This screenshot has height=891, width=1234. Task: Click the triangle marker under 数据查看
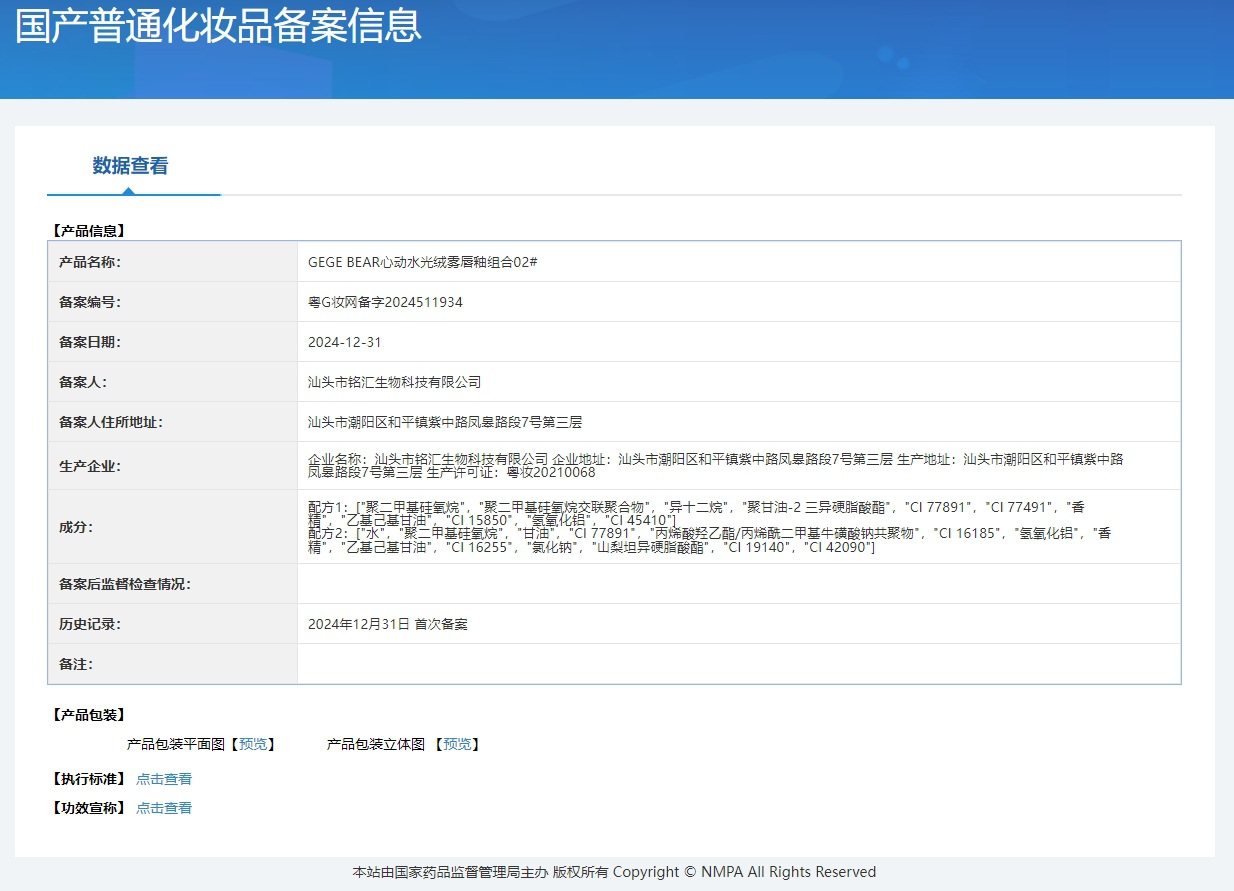point(128,190)
